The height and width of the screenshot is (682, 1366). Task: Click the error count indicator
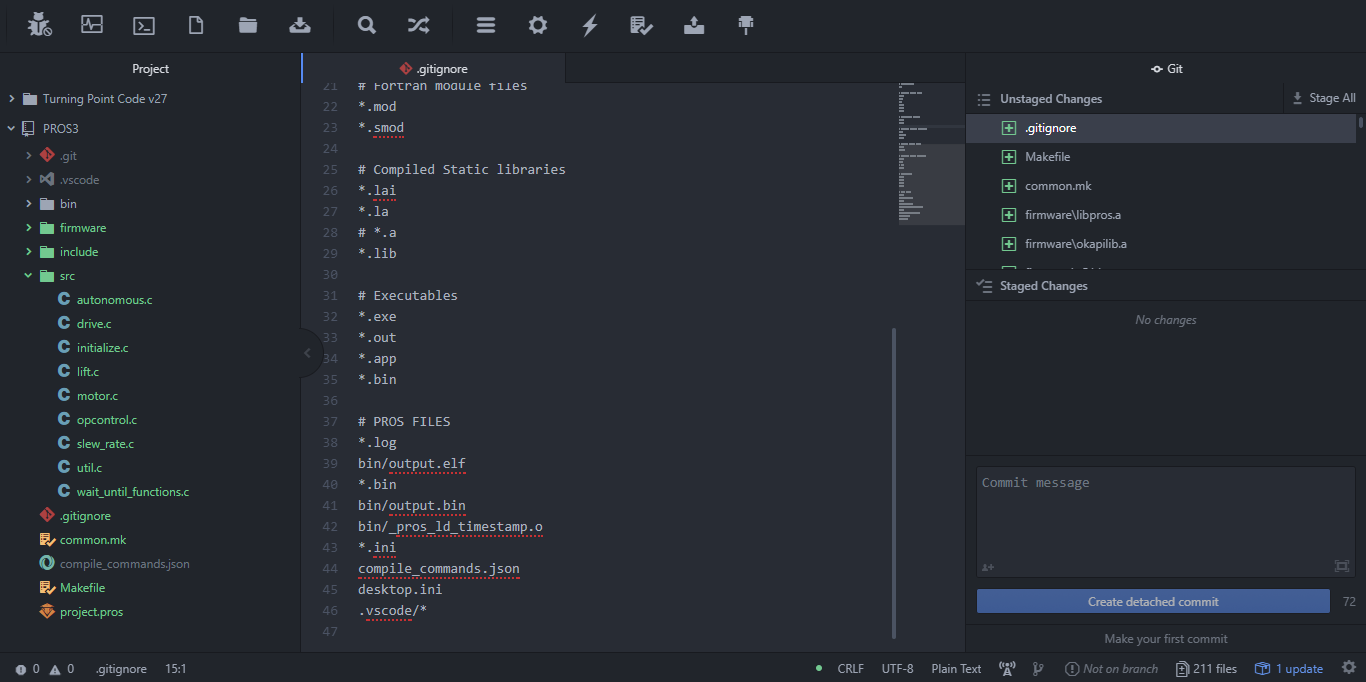(27, 669)
